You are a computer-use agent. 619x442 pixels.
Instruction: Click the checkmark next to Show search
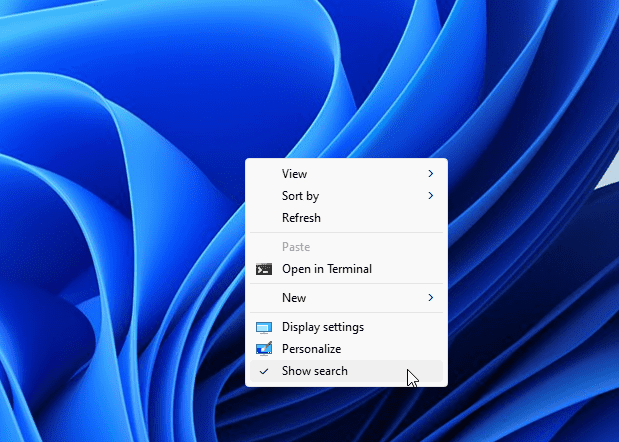click(x=264, y=371)
